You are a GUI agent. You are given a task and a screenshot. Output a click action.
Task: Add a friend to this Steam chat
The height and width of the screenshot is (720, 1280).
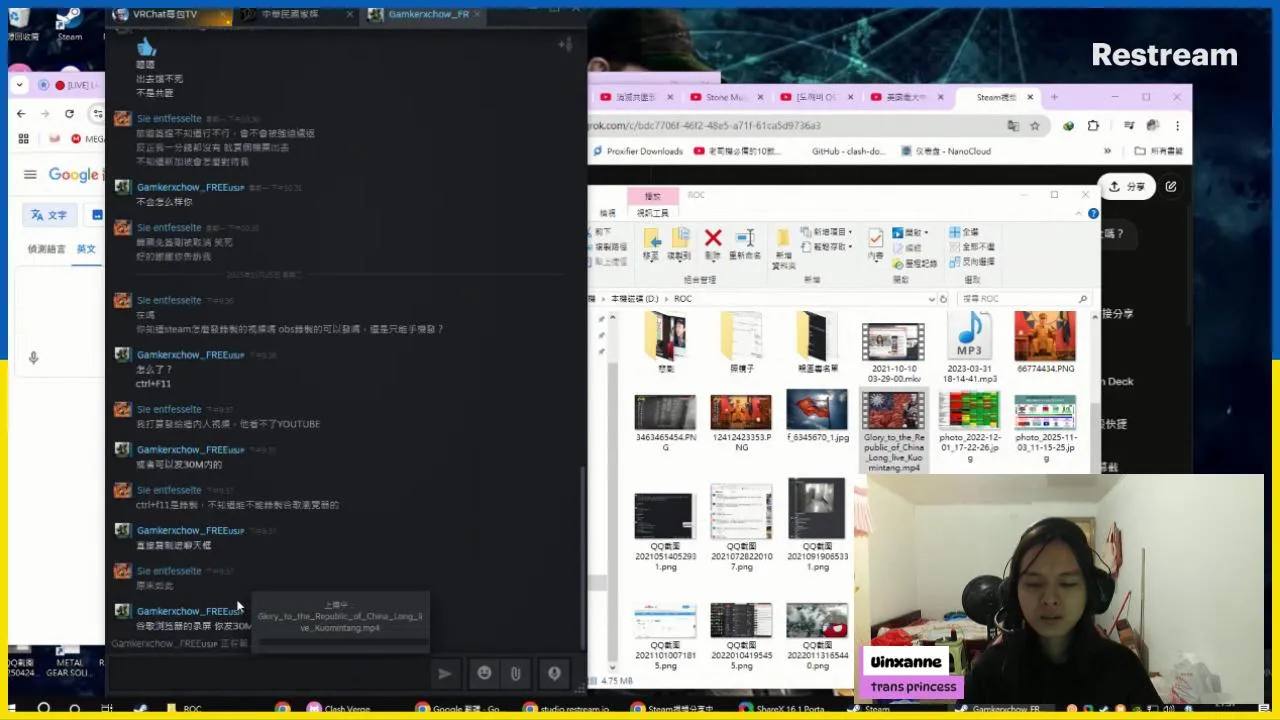pyautogui.click(x=565, y=44)
